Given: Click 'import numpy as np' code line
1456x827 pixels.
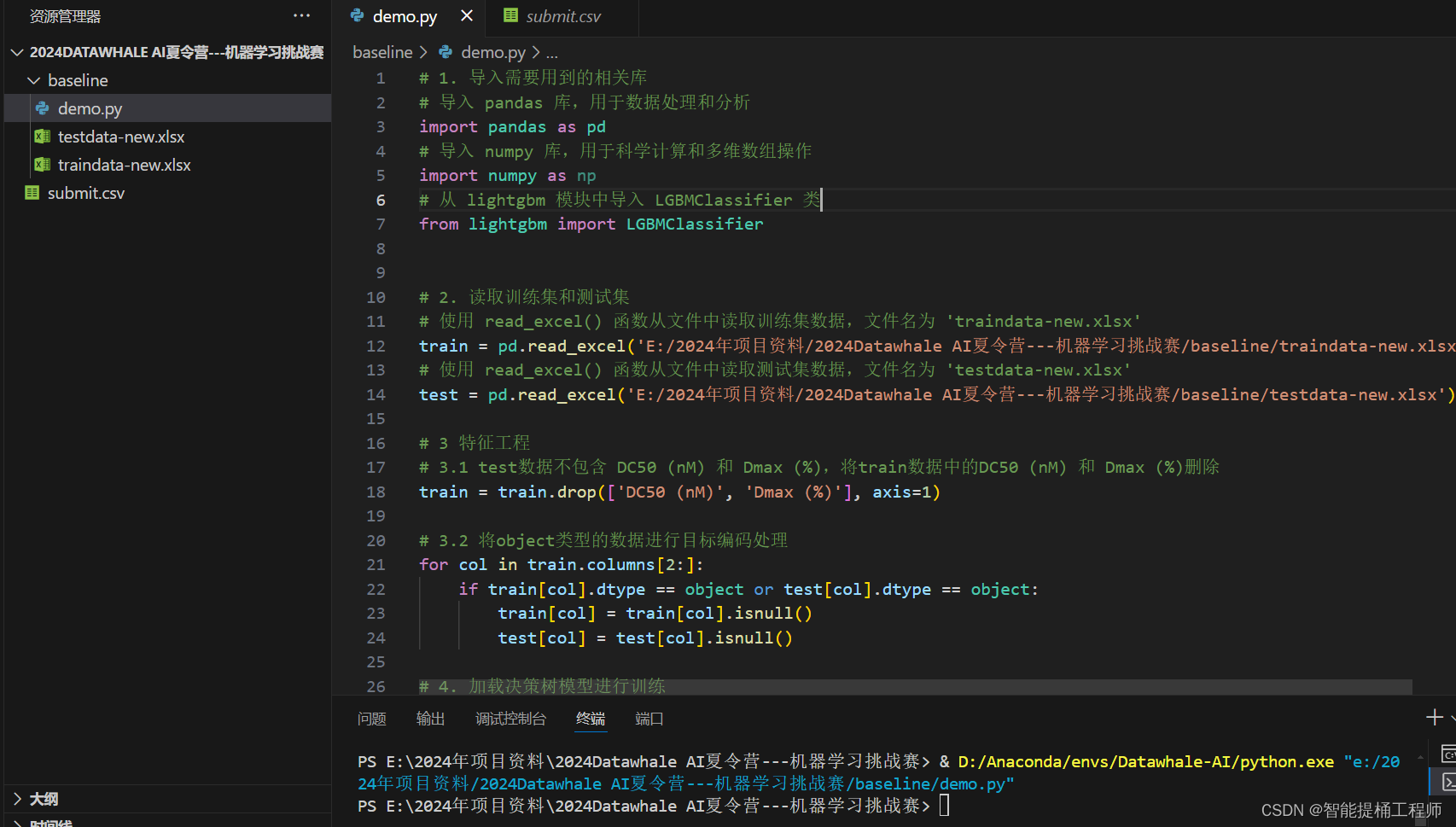Looking at the screenshot, I should pyautogui.click(x=507, y=175).
